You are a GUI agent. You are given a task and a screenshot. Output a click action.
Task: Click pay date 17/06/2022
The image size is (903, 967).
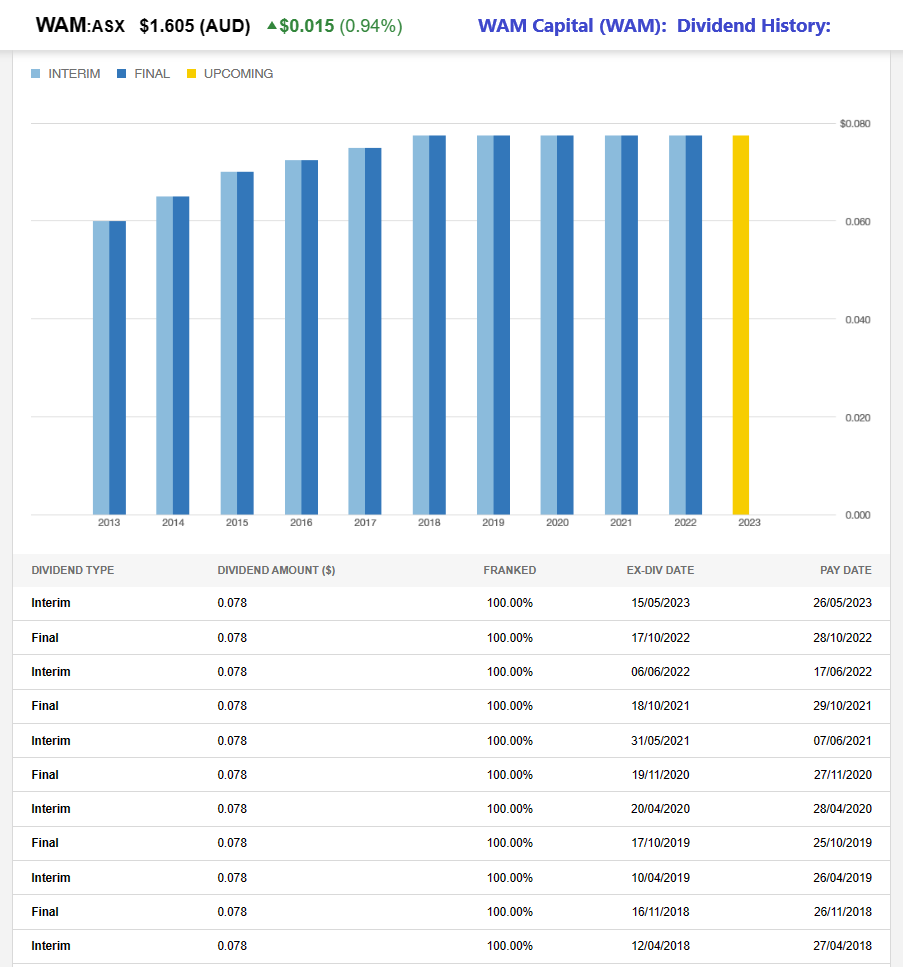pyautogui.click(x=843, y=672)
